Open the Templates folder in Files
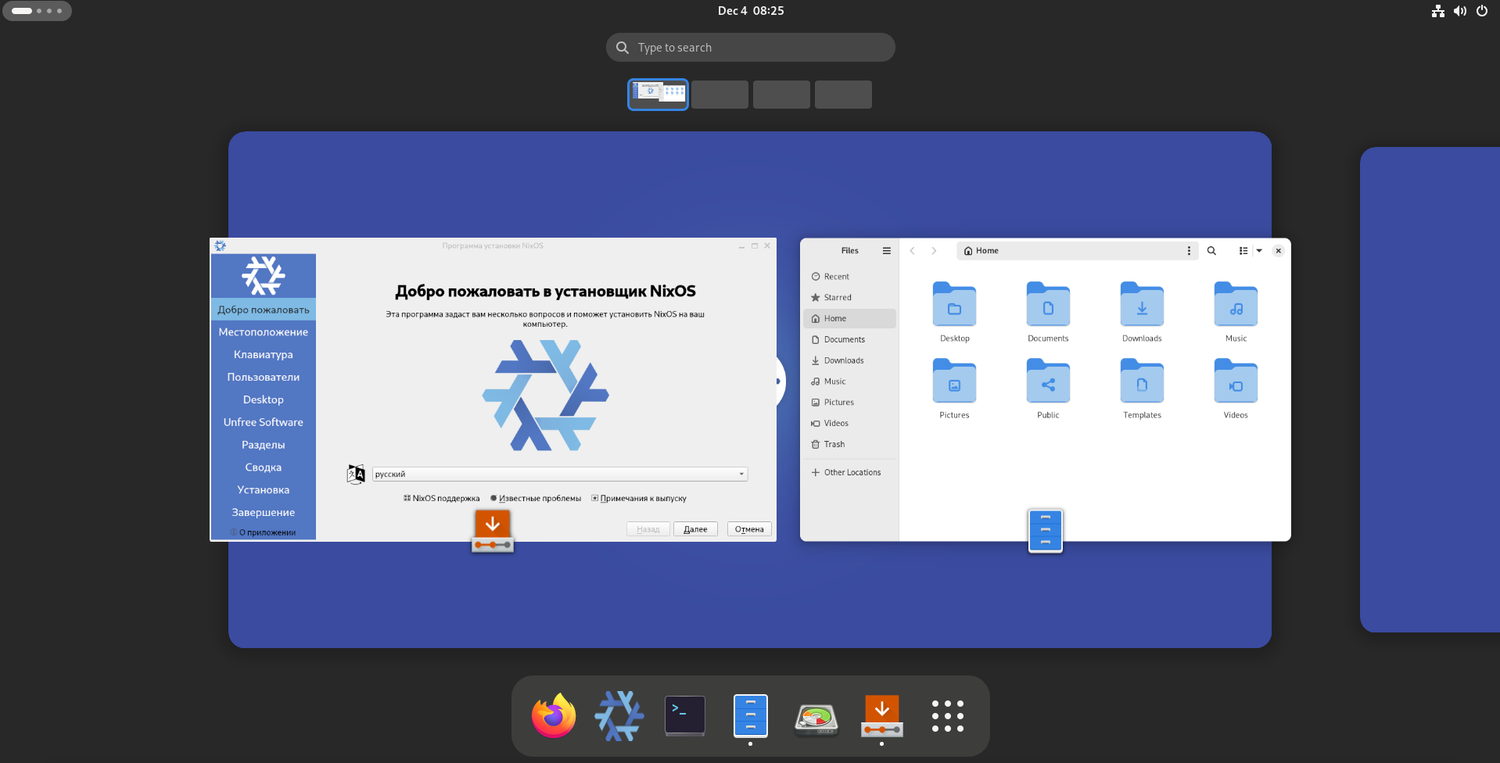 pyautogui.click(x=1142, y=389)
